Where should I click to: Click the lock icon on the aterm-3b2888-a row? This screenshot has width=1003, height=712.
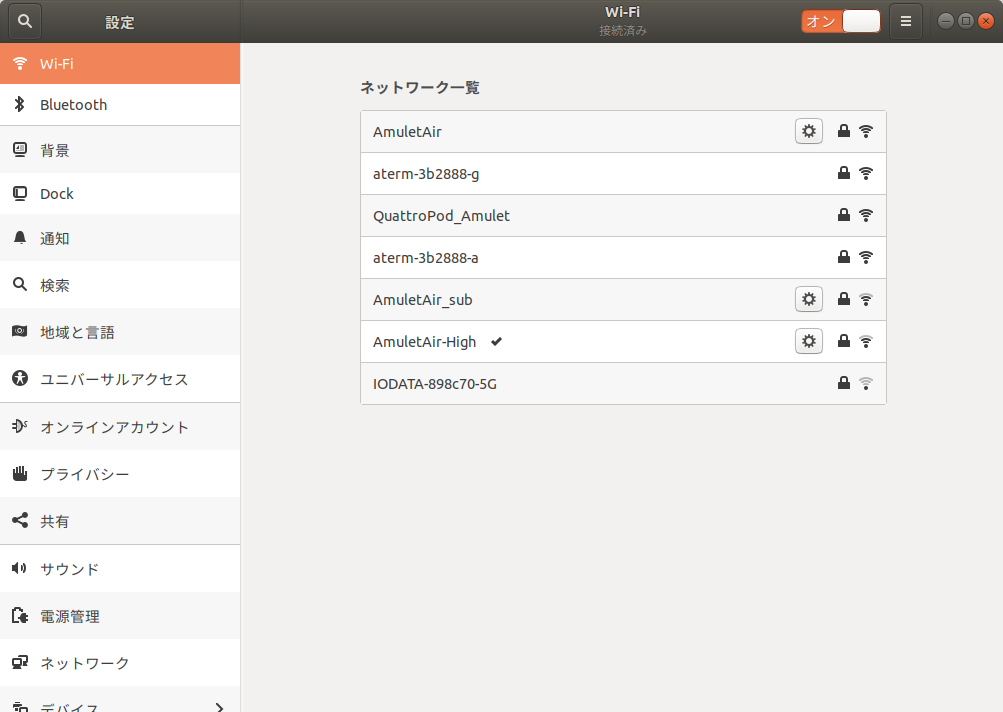pyautogui.click(x=844, y=257)
